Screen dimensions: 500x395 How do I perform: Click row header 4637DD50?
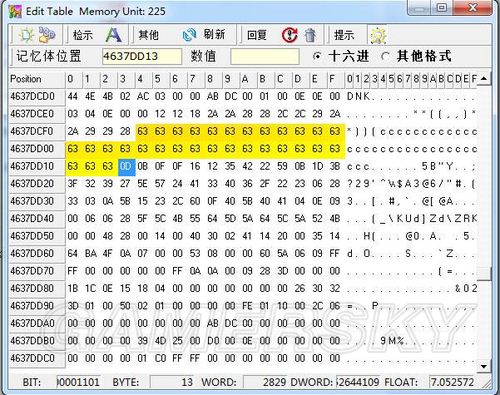click(x=37, y=236)
